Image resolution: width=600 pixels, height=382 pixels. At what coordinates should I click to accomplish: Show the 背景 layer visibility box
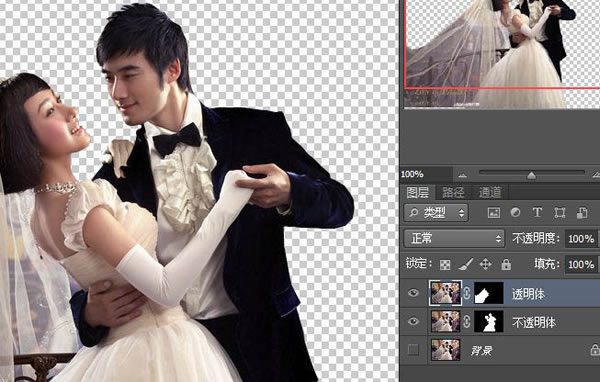(413, 350)
